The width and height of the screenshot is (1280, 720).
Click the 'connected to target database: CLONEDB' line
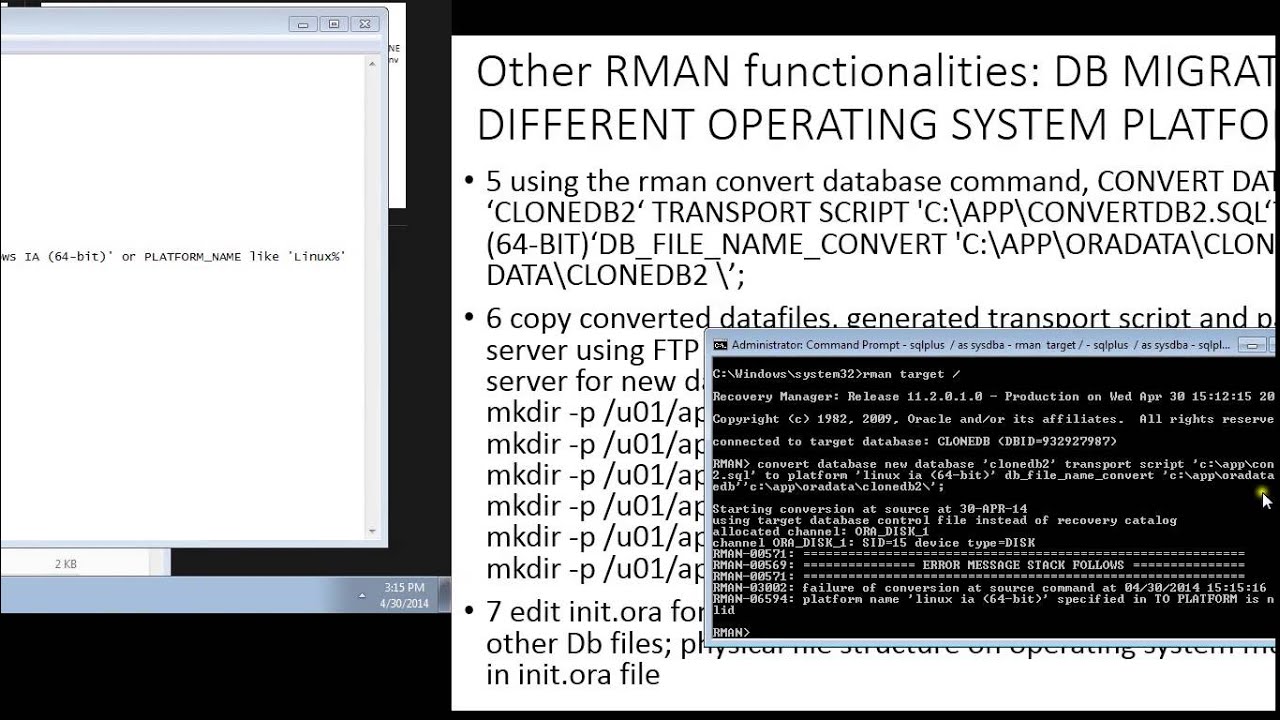[x=914, y=441]
